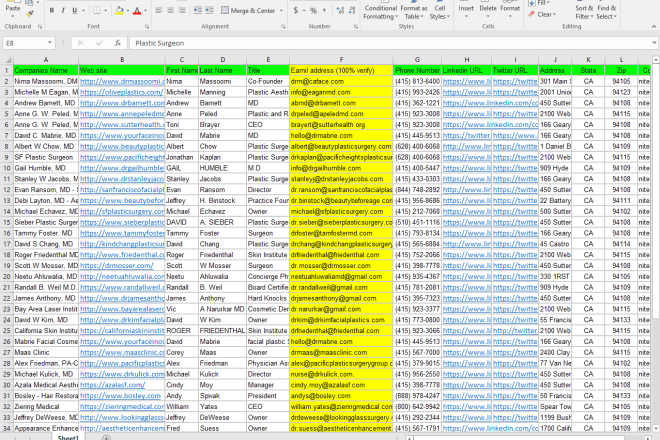Screen dimensions: 660x440
Task: Open link https://drmosser.com/
Action: tap(117, 266)
